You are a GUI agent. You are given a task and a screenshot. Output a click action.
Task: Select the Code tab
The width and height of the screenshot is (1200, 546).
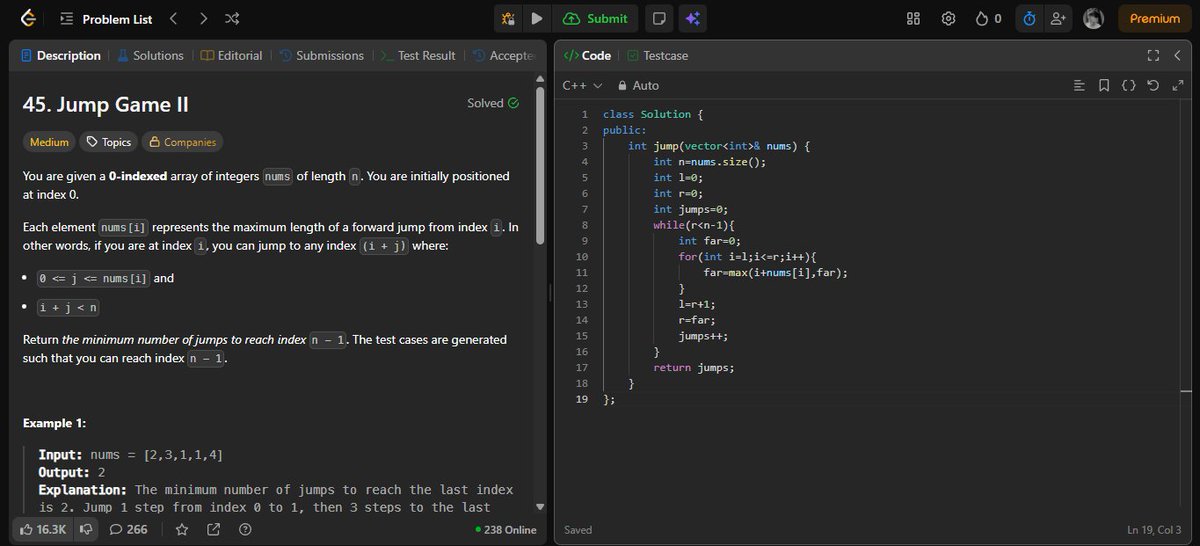tap(587, 55)
